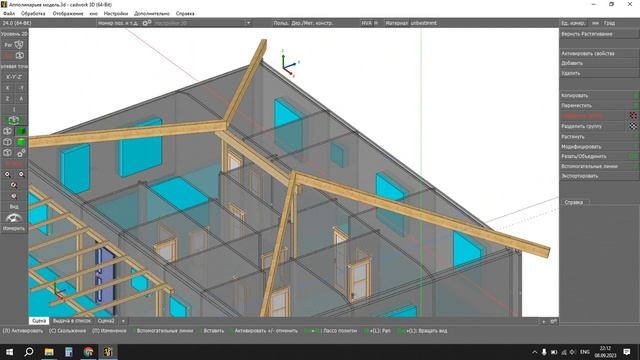This screenshot has width=640, height=360.
Task: Click the Модифицировать command
Action: coord(598,147)
